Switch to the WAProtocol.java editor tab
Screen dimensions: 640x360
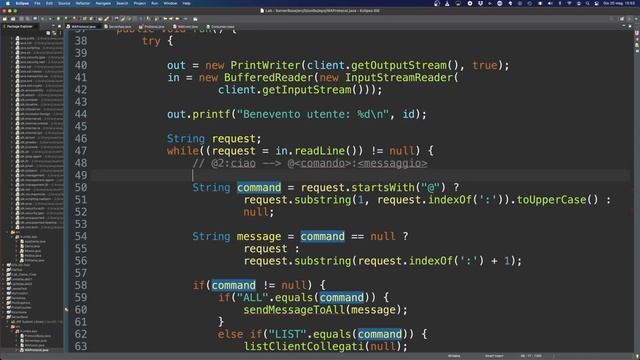click(83, 27)
